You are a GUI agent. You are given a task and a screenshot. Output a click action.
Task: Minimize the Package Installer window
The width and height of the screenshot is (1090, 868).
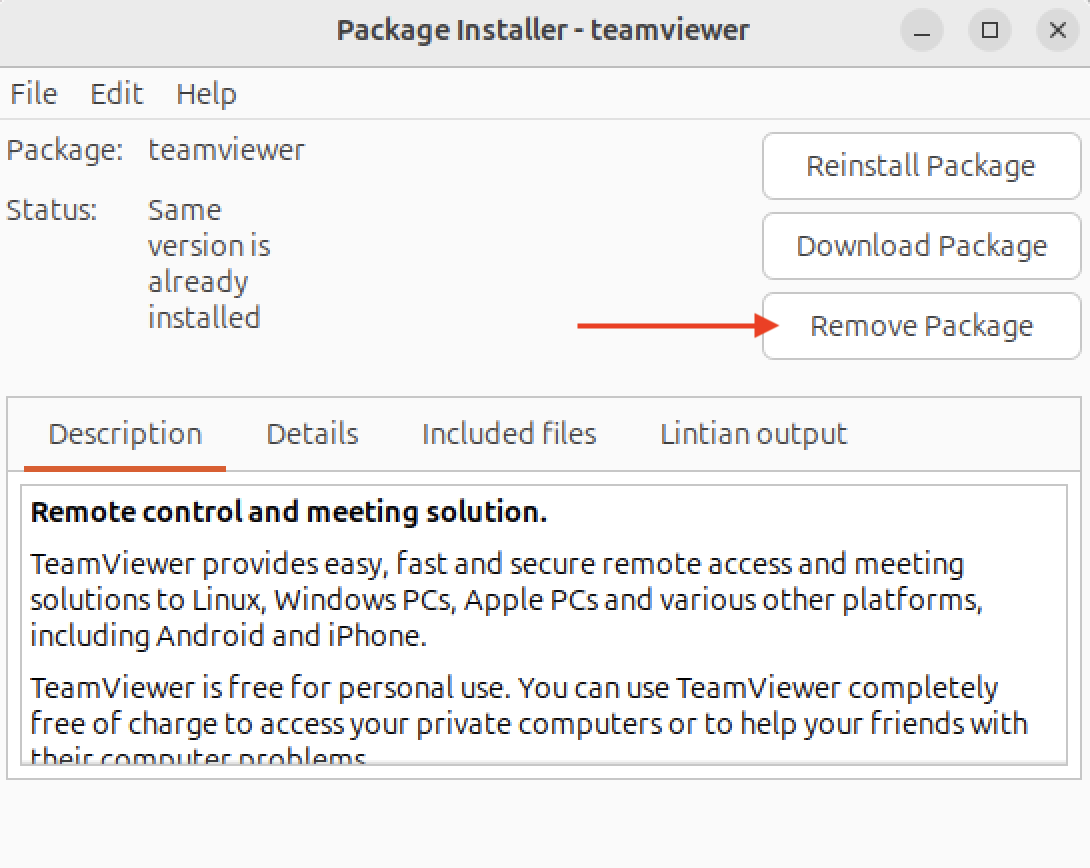tap(921, 30)
